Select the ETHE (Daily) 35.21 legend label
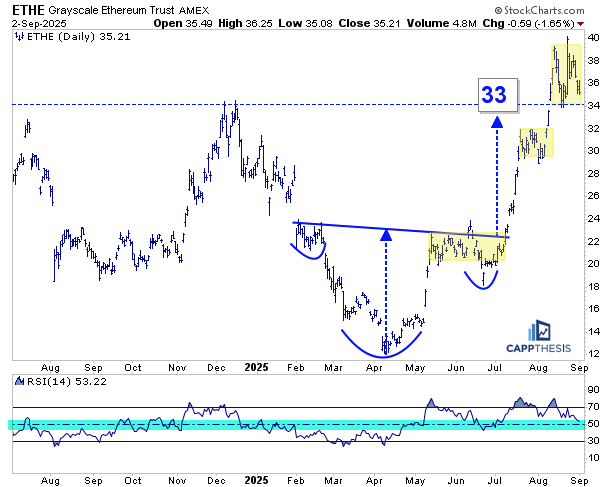The width and height of the screenshot is (607, 487). coord(67,36)
